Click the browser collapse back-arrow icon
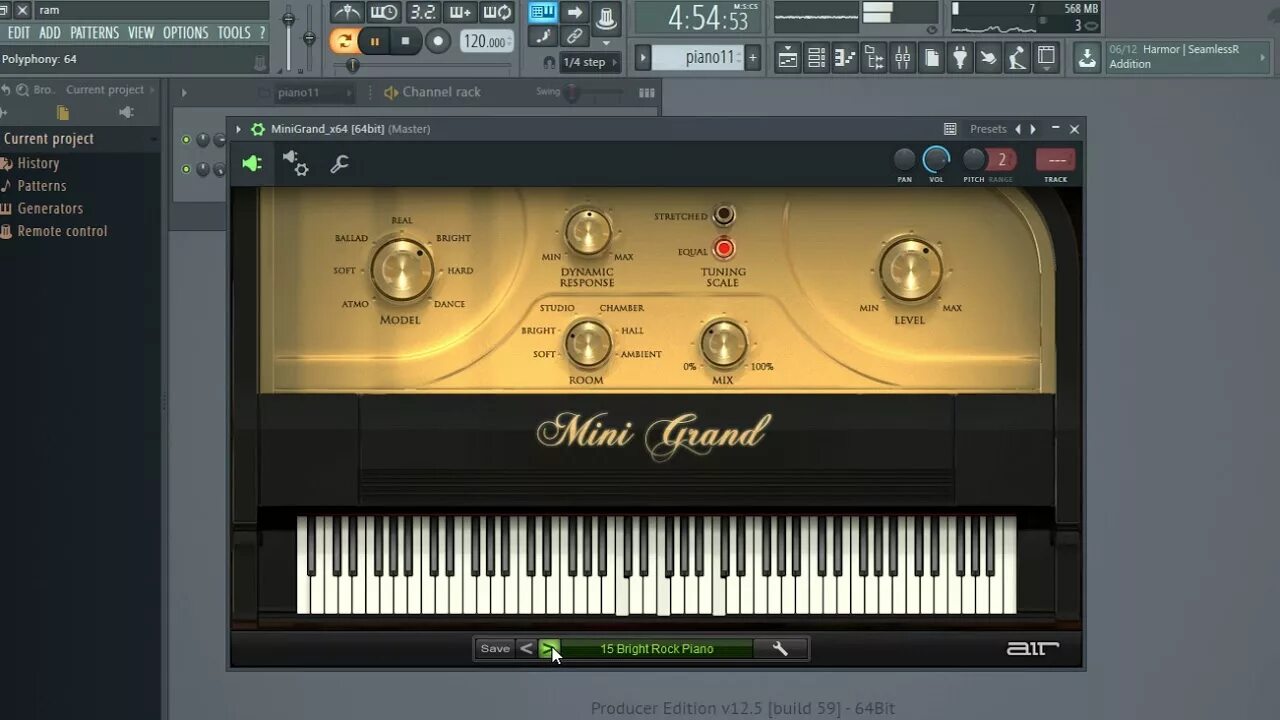Image resolution: width=1280 pixels, height=720 pixels. pyautogui.click(x=6, y=90)
